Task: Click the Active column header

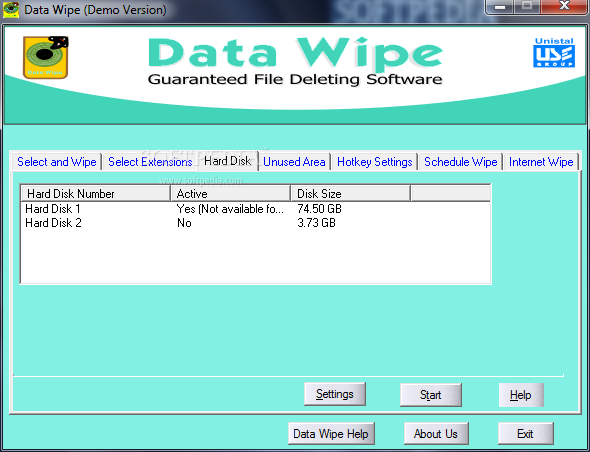Action: (x=230, y=193)
